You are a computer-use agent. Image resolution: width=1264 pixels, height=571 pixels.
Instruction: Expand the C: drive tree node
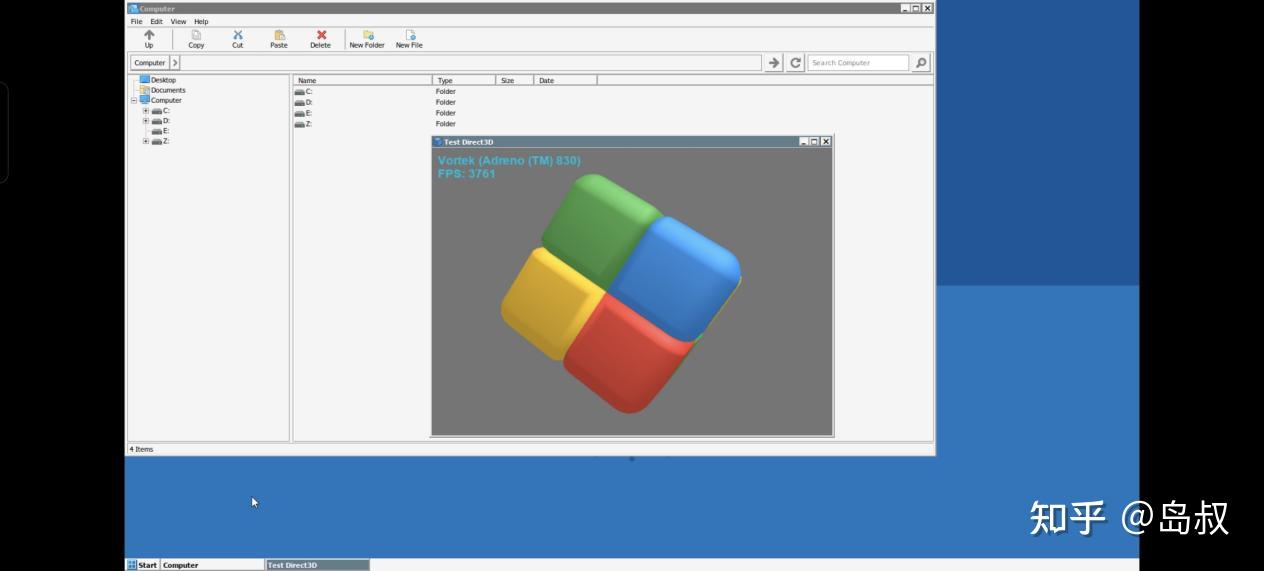(146, 111)
